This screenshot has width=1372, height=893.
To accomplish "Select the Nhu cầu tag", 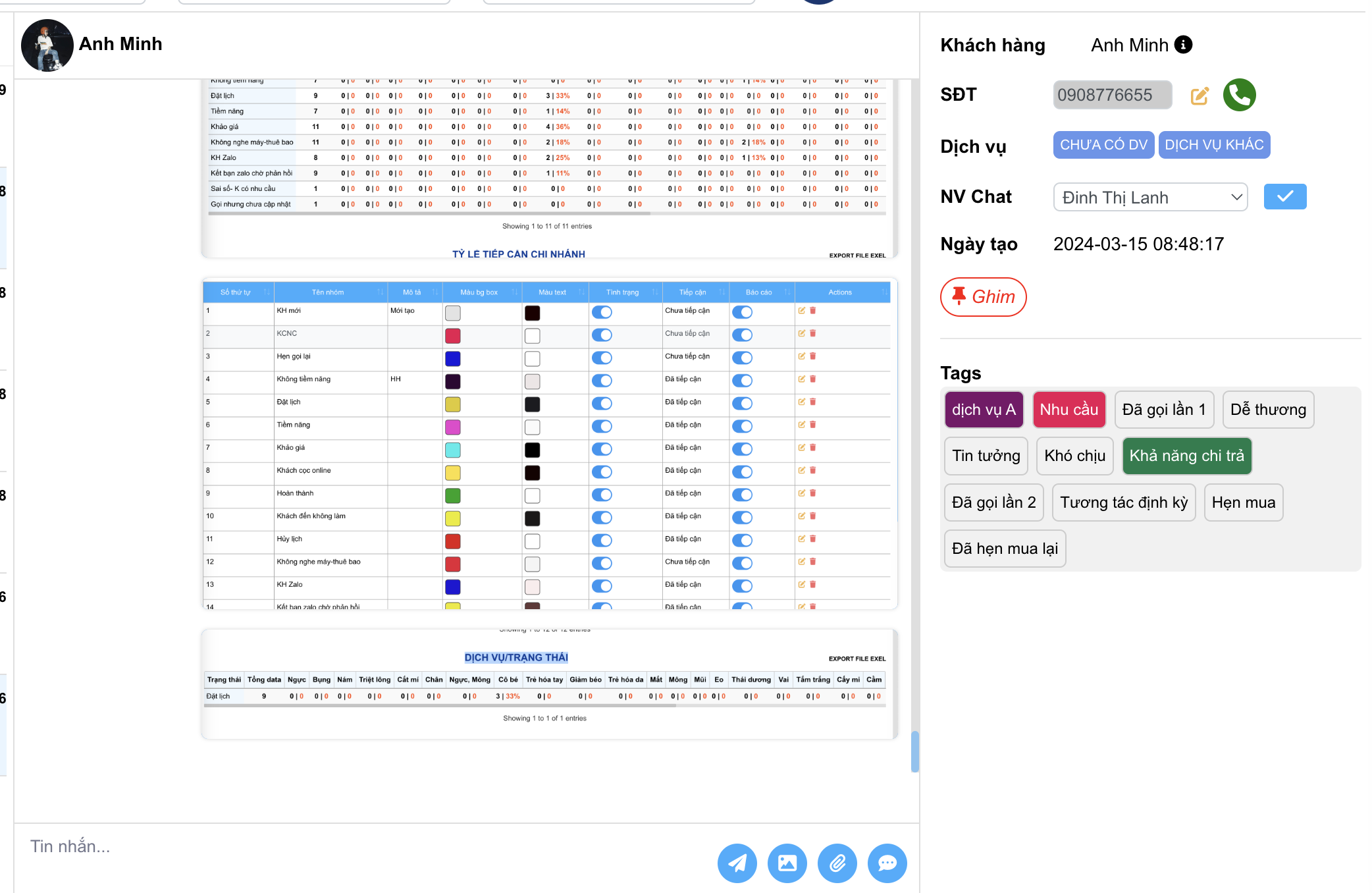I will click(x=1069, y=410).
